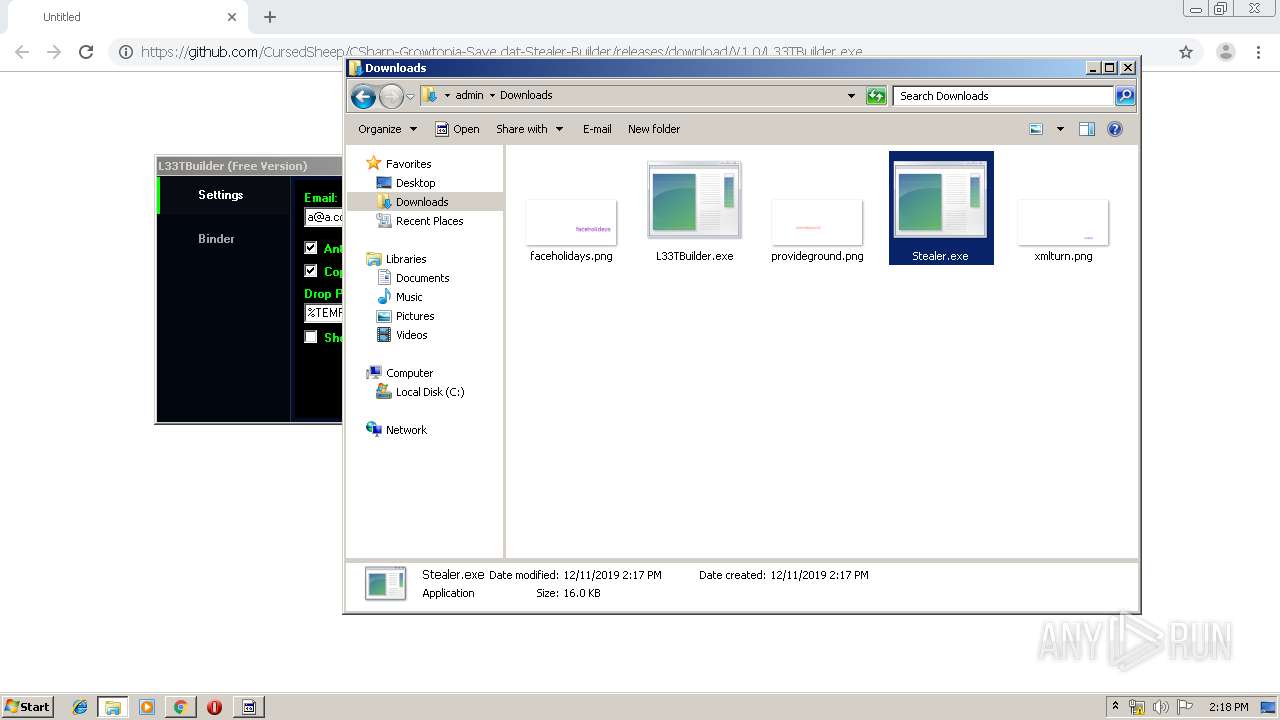1280x720 pixels.
Task: Toggle first checkbox in L33TBuilder settings
Action: click(311, 248)
